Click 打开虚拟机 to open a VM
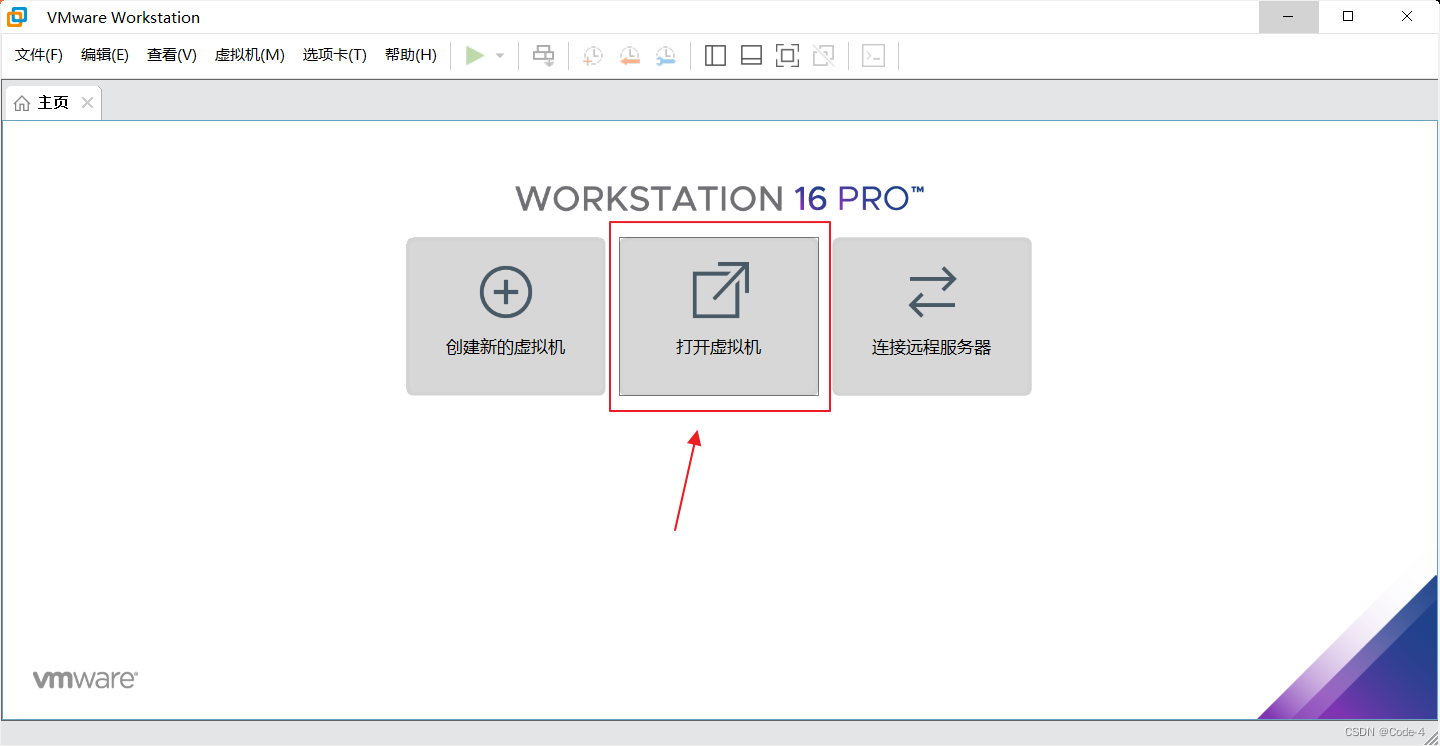The height and width of the screenshot is (746, 1440). tap(719, 316)
